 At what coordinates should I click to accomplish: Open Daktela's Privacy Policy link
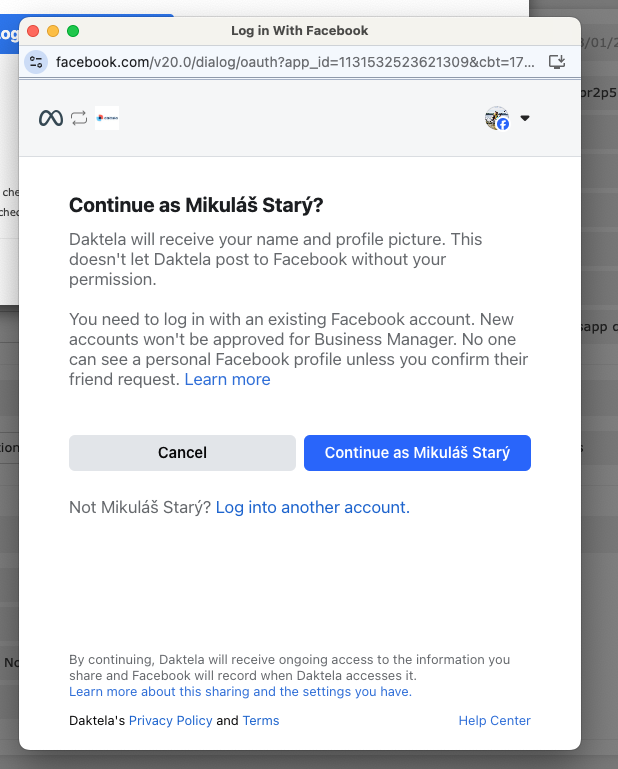tap(170, 721)
